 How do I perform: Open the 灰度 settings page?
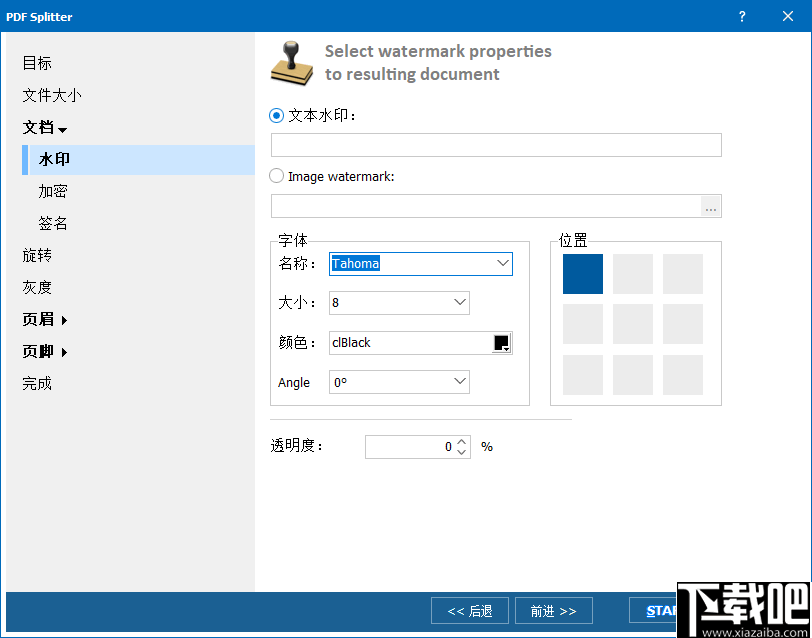click(36, 287)
